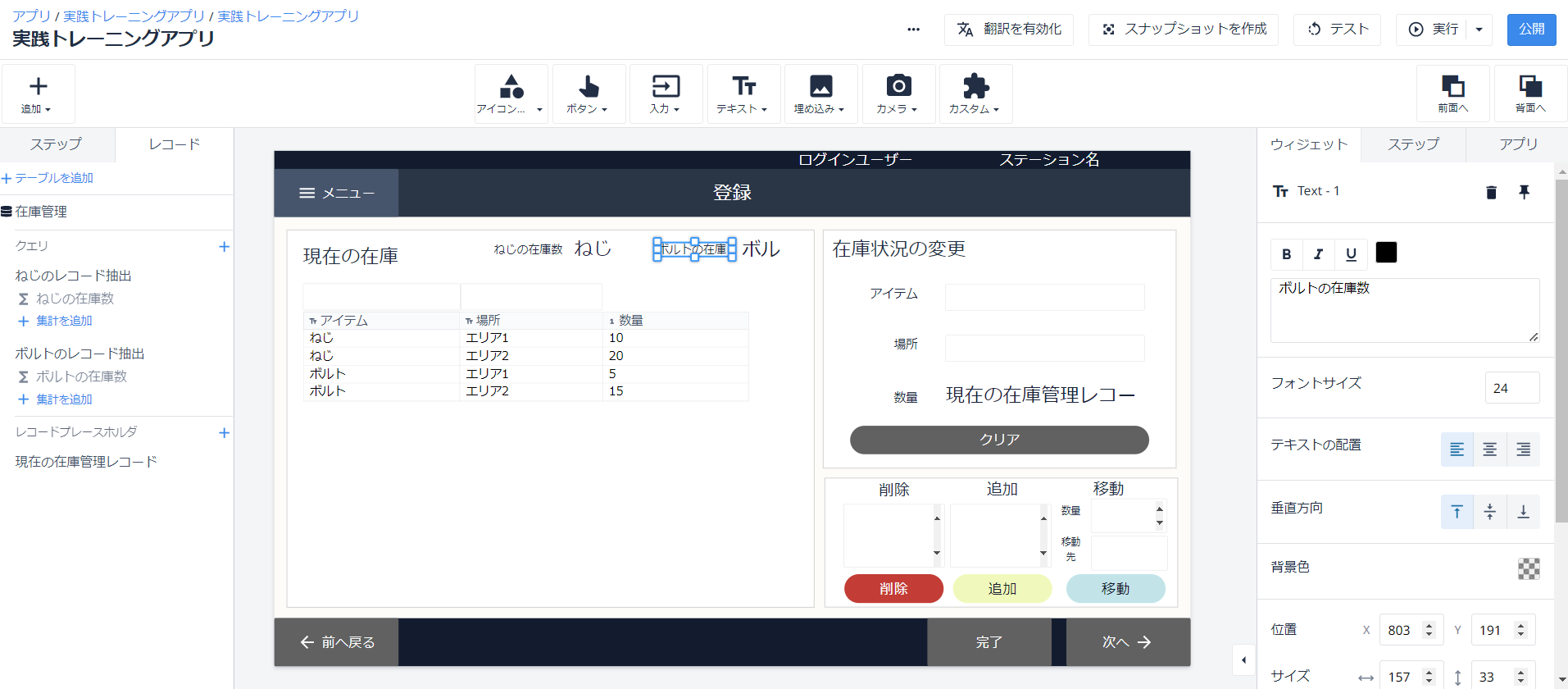
Task: Bring widget forward with 前面へ
Action: 1453,94
